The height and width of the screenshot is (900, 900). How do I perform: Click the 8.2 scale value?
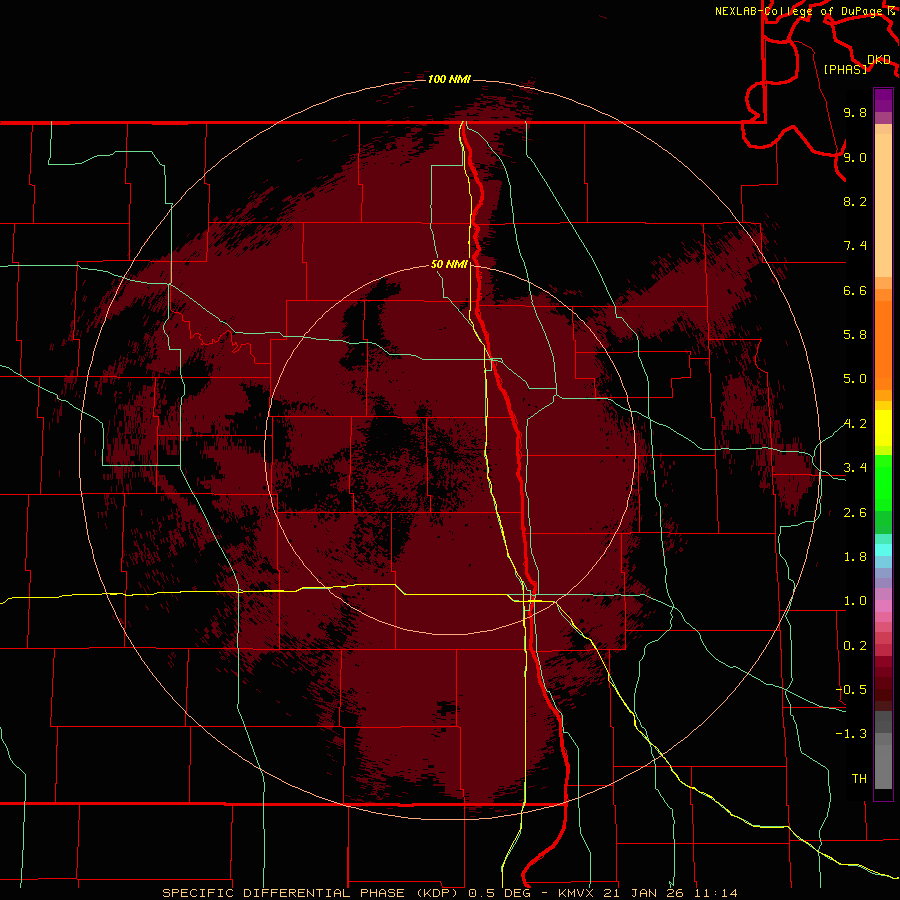[855, 201]
